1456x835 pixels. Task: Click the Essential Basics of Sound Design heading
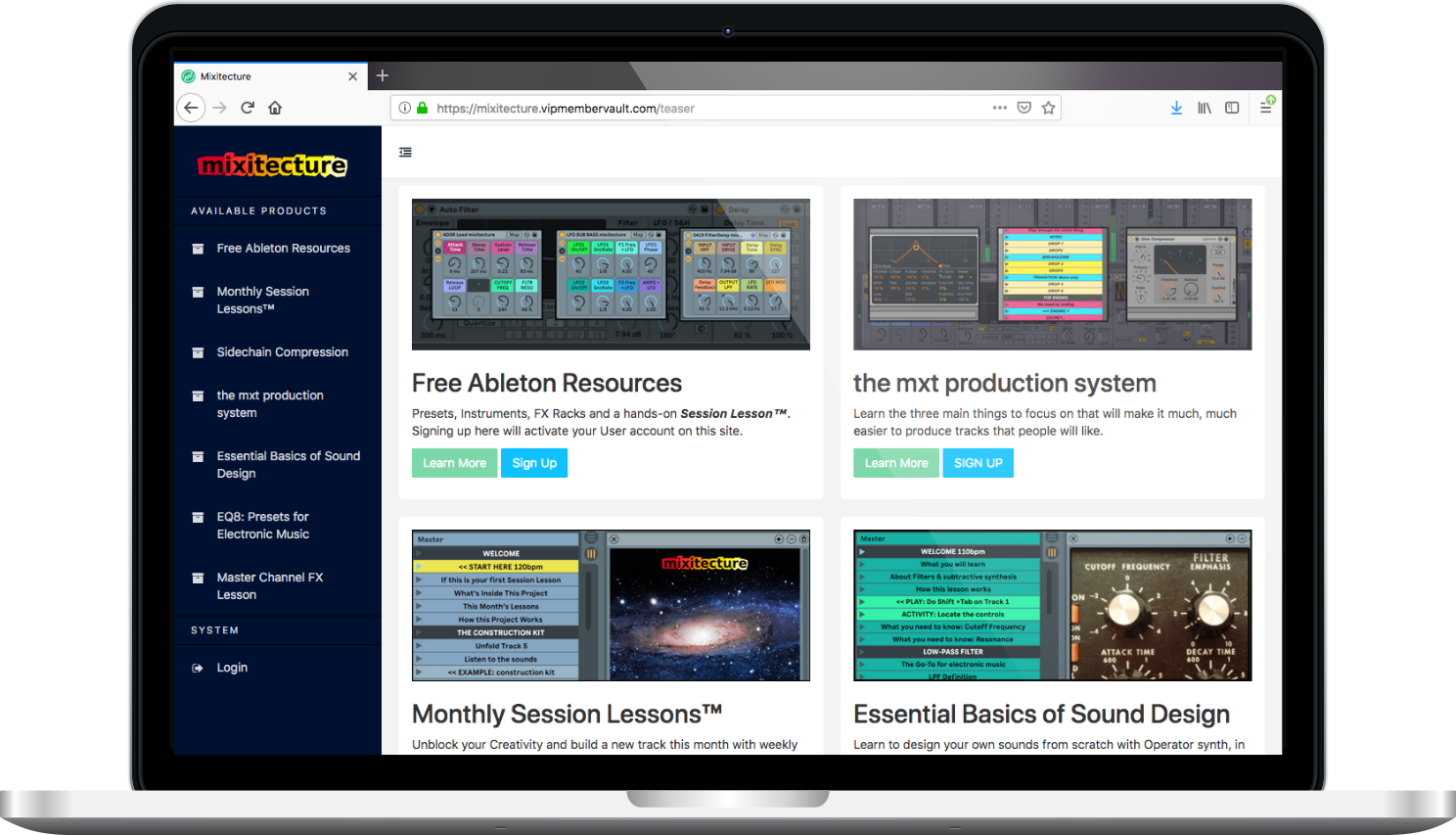(x=1041, y=714)
